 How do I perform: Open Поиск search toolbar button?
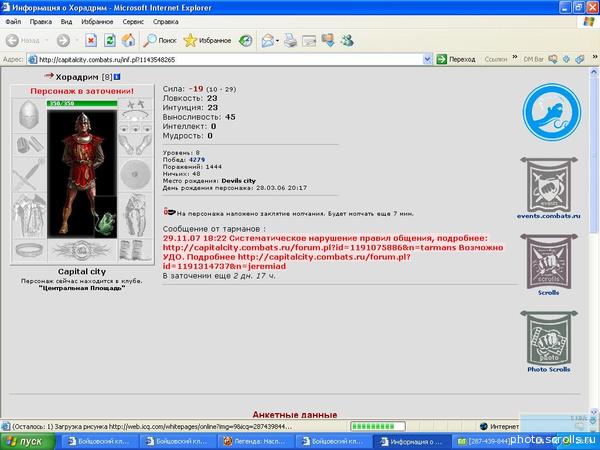pos(160,40)
